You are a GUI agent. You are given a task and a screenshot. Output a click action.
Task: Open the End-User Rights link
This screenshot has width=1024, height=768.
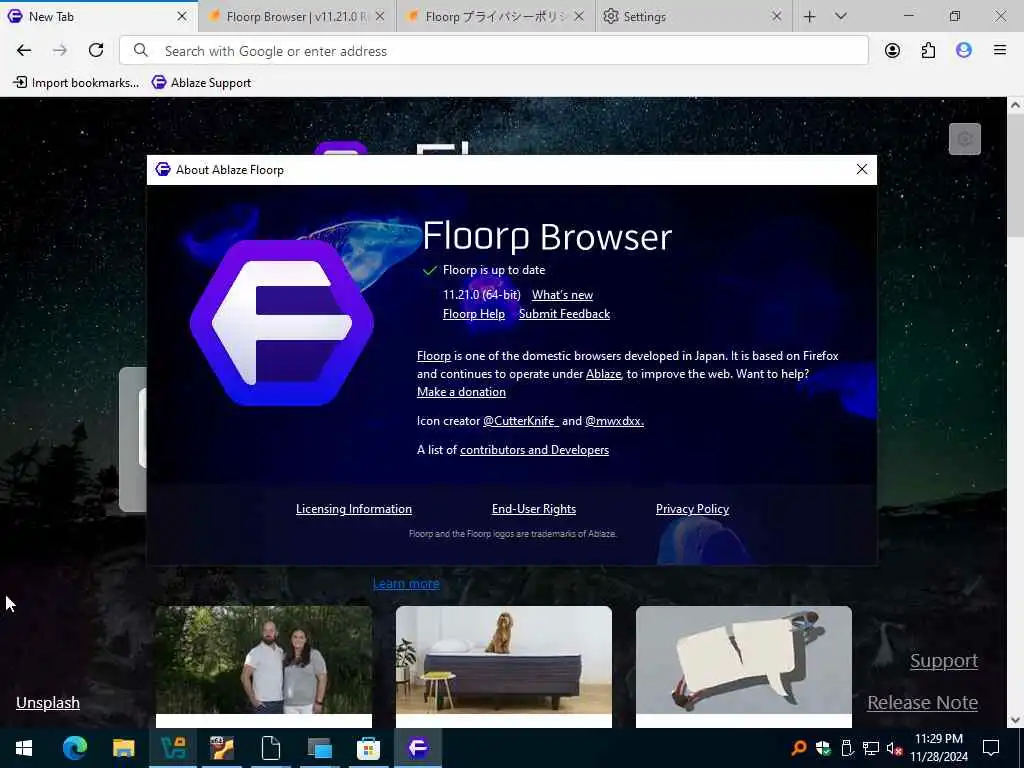pos(534,509)
